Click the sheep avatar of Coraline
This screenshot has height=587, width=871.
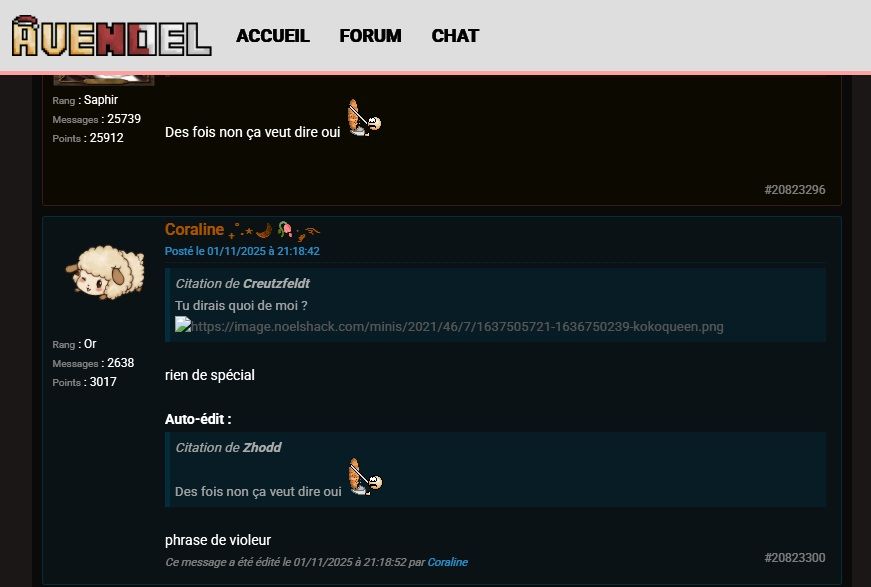(x=105, y=272)
